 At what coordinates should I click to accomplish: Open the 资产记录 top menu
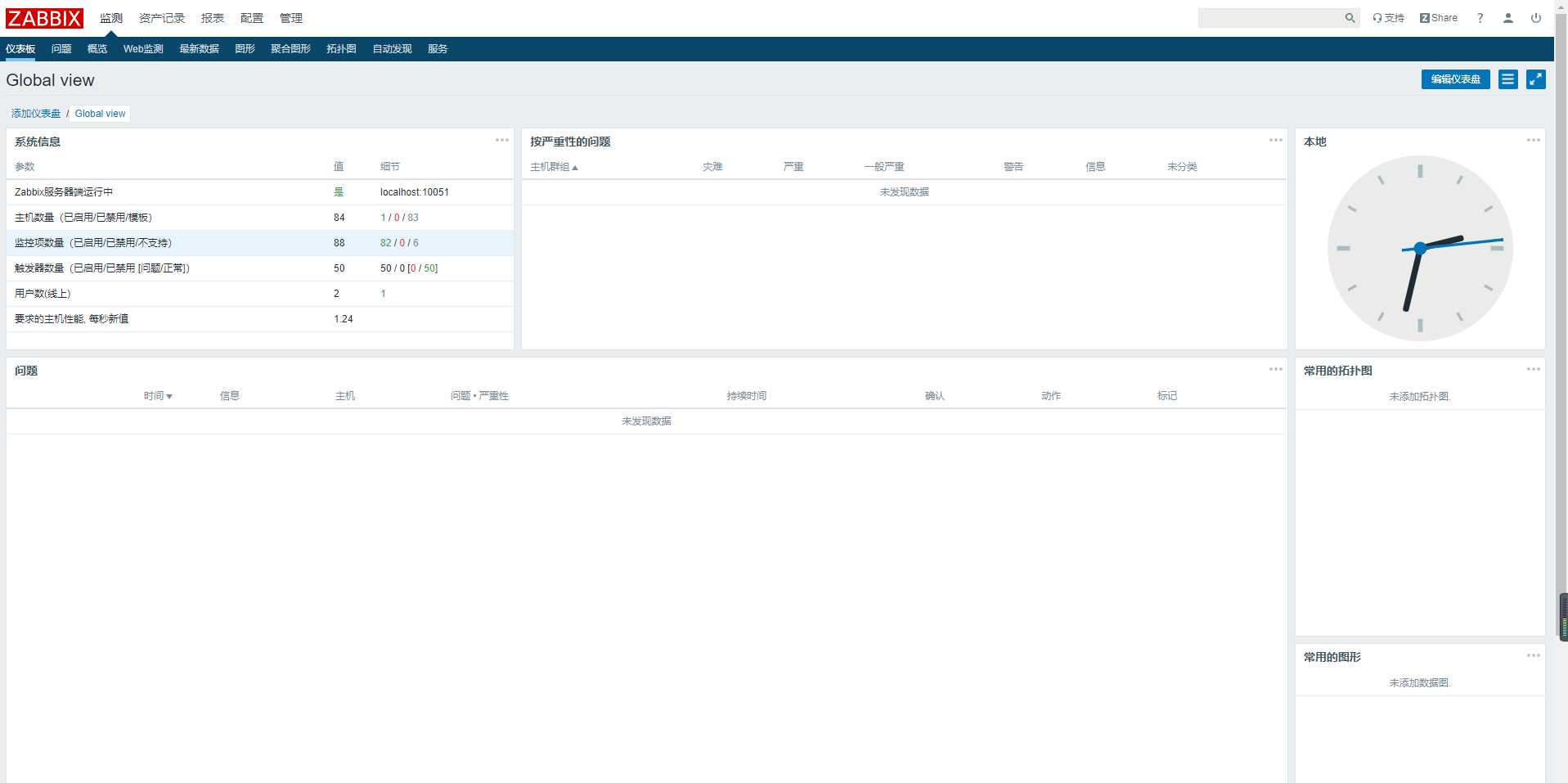(x=162, y=18)
